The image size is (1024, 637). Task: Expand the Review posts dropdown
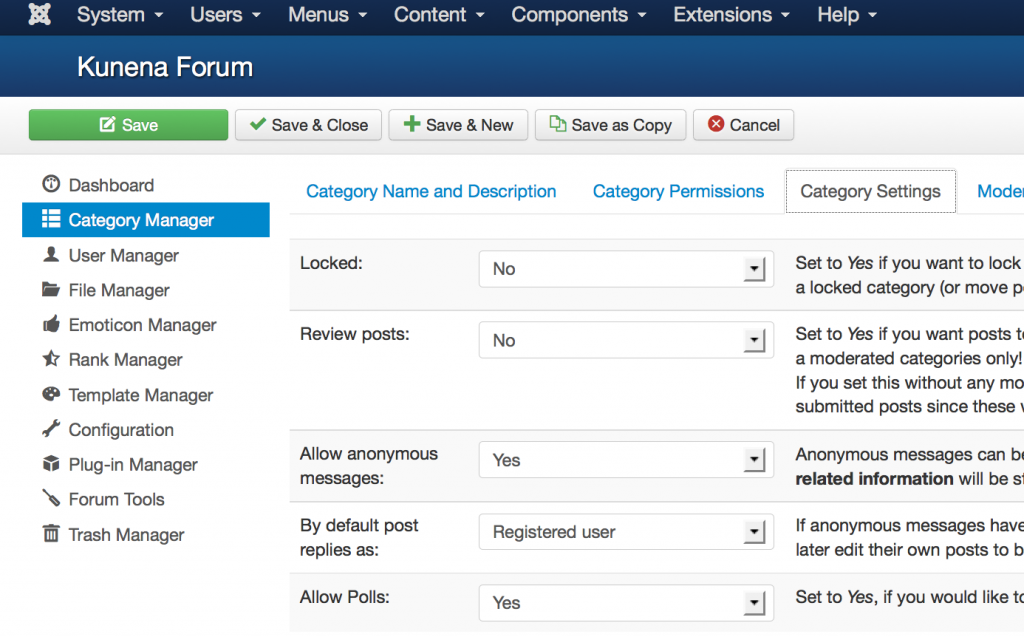[x=626, y=340]
